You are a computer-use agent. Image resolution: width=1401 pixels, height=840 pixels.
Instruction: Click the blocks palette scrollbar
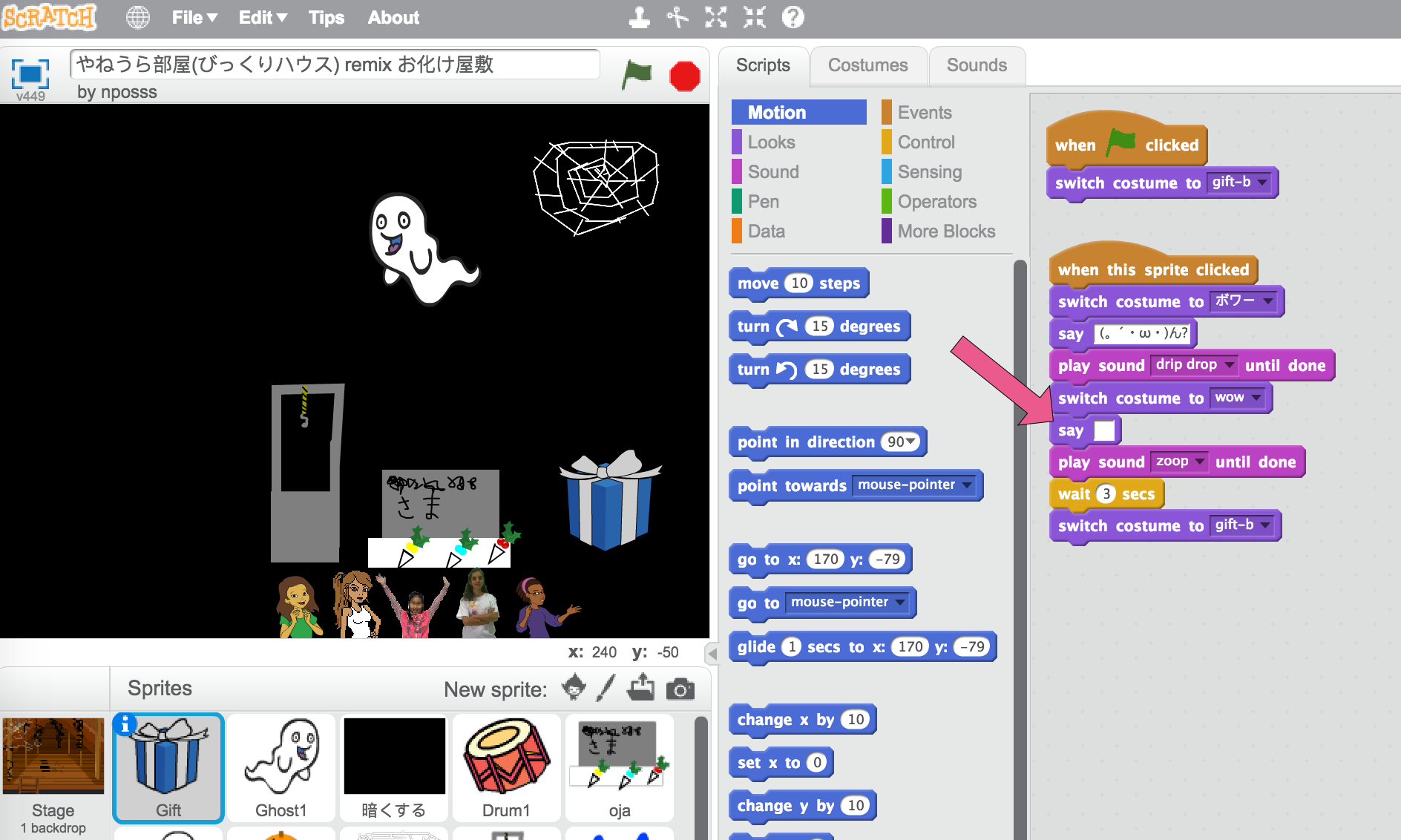click(1020, 549)
